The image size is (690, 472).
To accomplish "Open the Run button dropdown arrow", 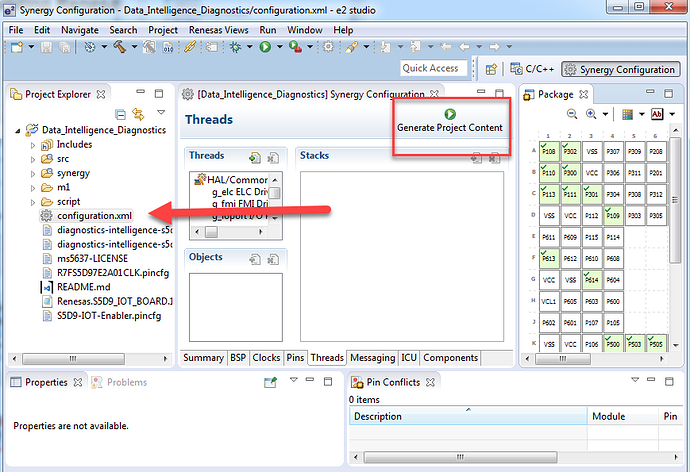I will 279,47.
